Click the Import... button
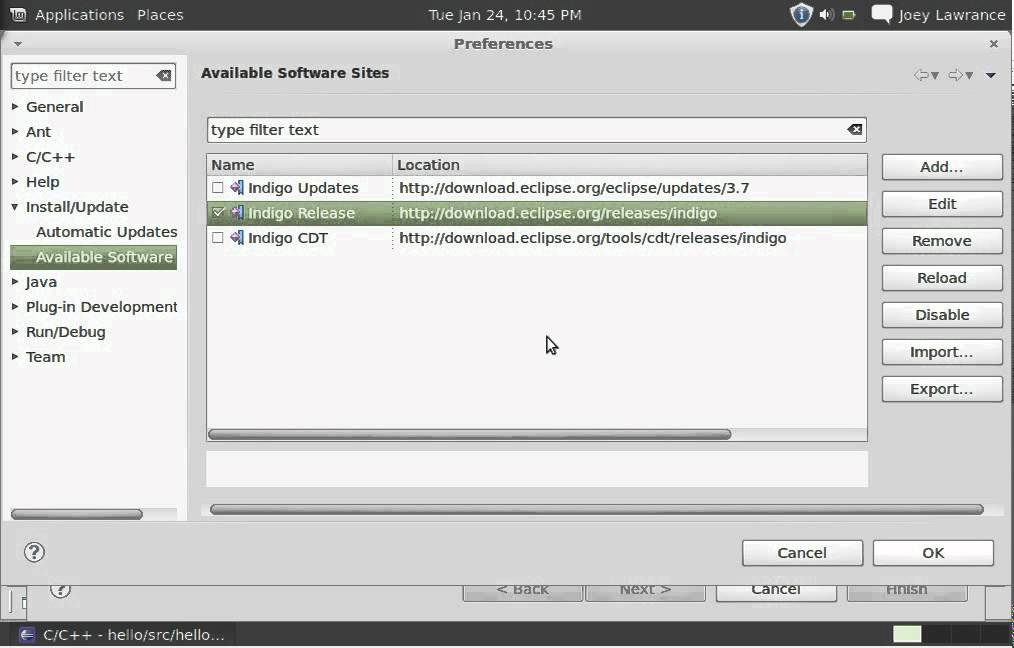 point(942,352)
